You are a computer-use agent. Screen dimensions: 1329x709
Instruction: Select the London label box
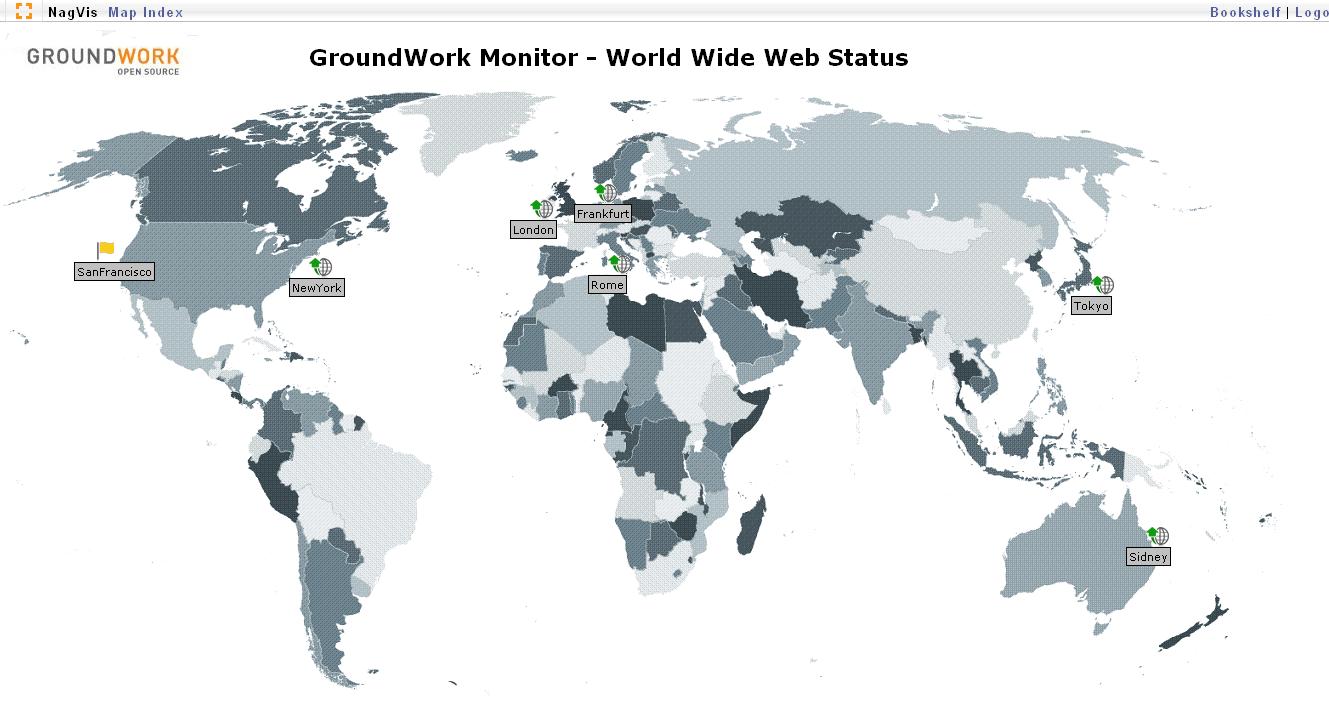click(x=533, y=230)
